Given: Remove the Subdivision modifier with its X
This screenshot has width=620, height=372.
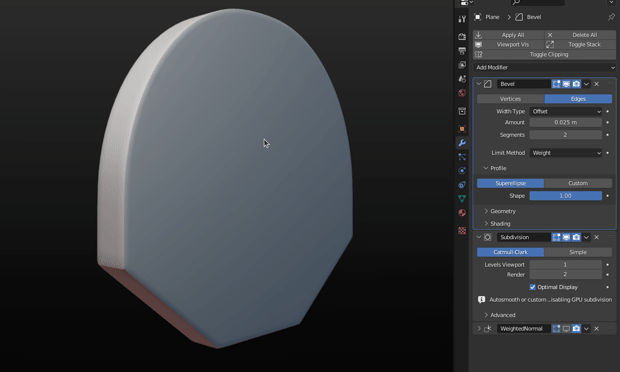Looking at the screenshot, I should (597, 237).
